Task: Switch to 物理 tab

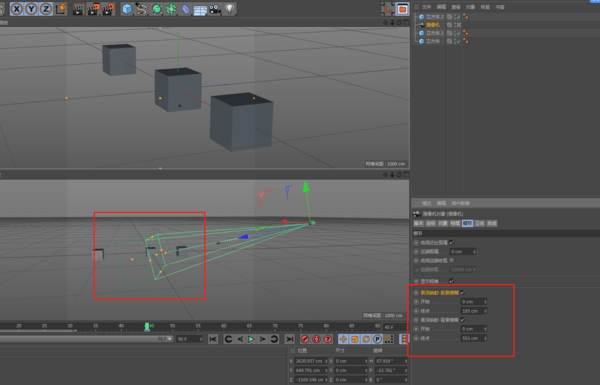Action: [455, 223]
